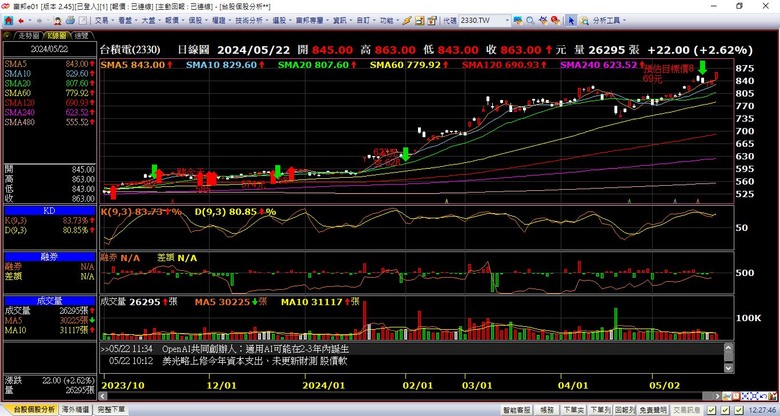Click the KD indicator panel header
The image size is (780, 416).
(49, 211)
